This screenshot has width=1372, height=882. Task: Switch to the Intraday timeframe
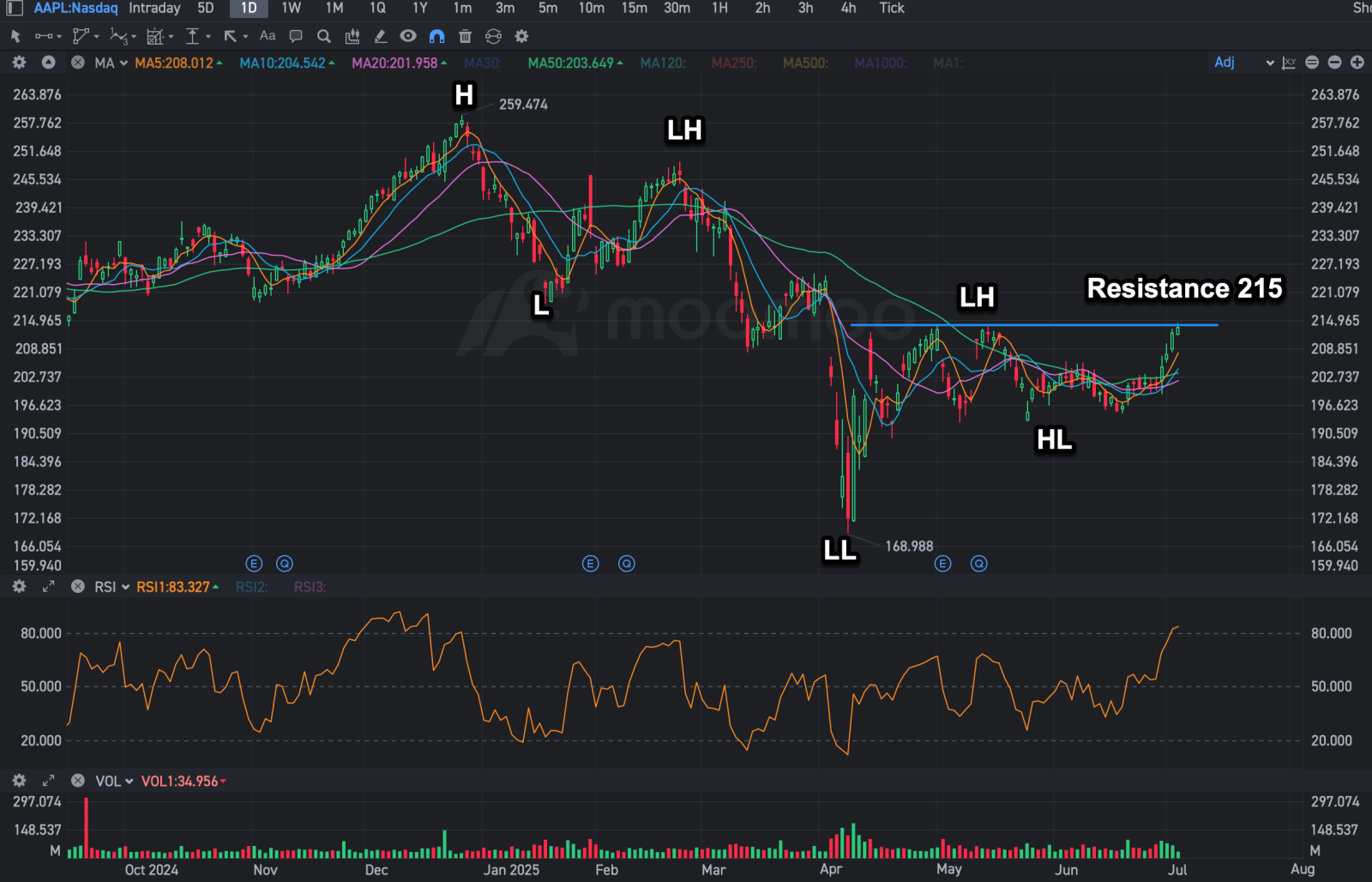tap(154, 8)
